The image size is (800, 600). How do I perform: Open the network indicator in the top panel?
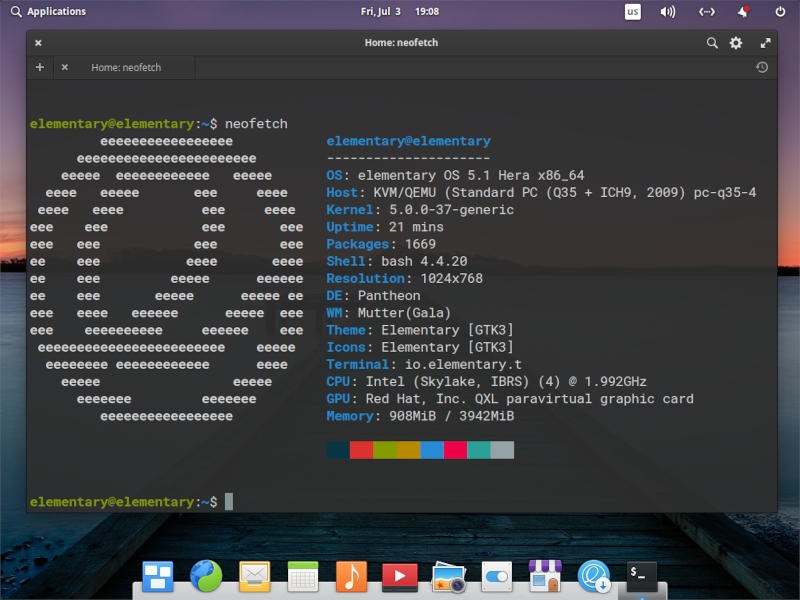pos(705,12)
